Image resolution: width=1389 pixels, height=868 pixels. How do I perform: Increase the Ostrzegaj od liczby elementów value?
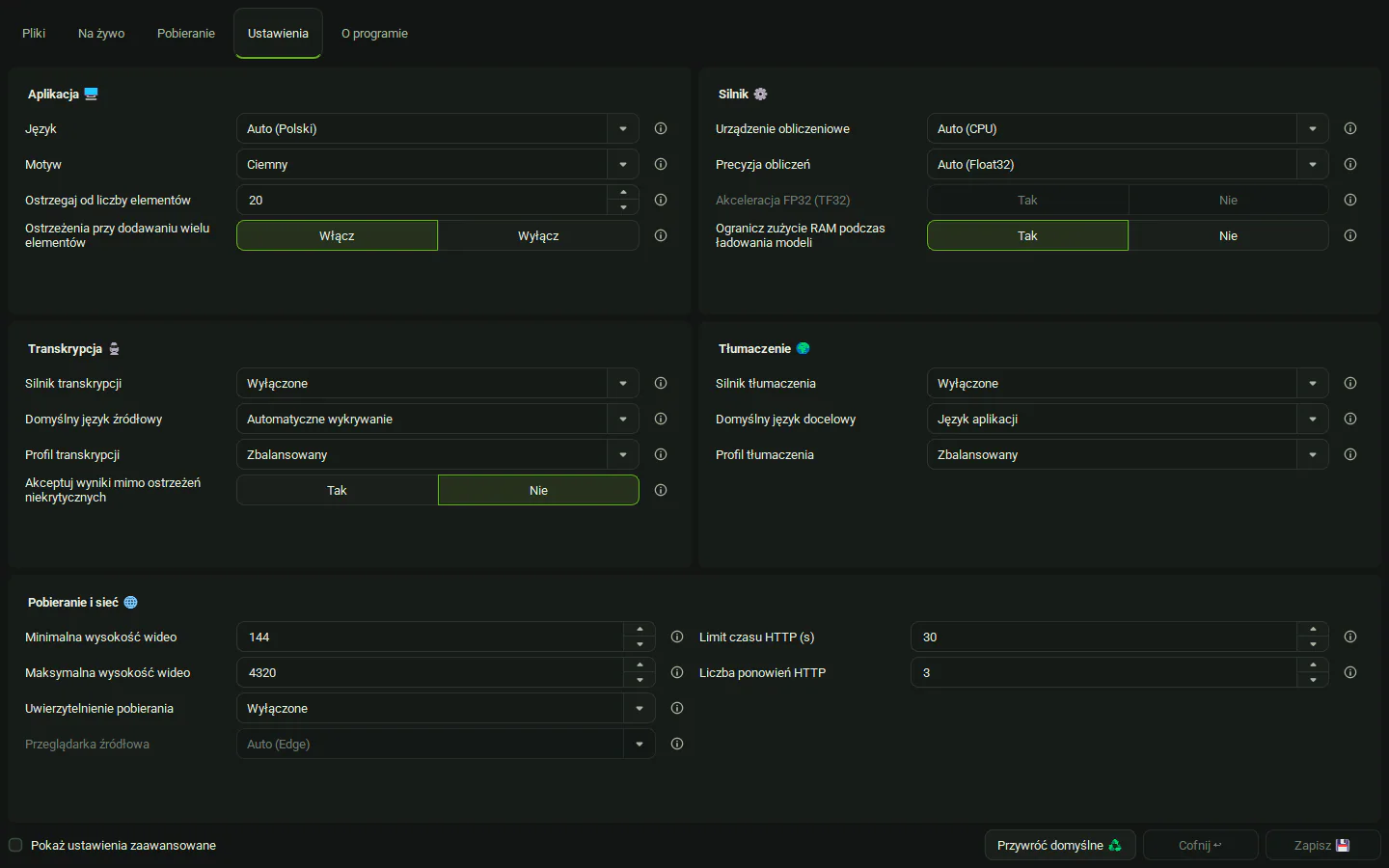[623, 192]
